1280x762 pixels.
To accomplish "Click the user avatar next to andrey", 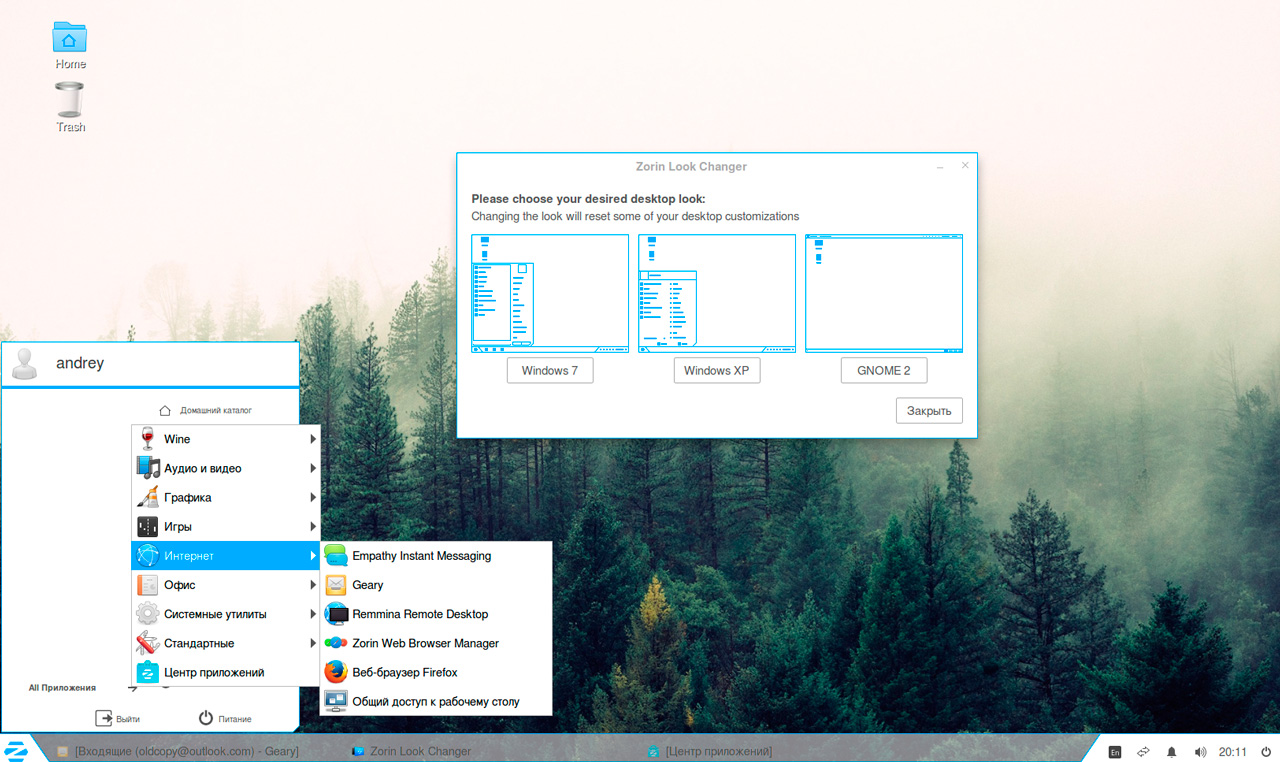I will point(25,364).
